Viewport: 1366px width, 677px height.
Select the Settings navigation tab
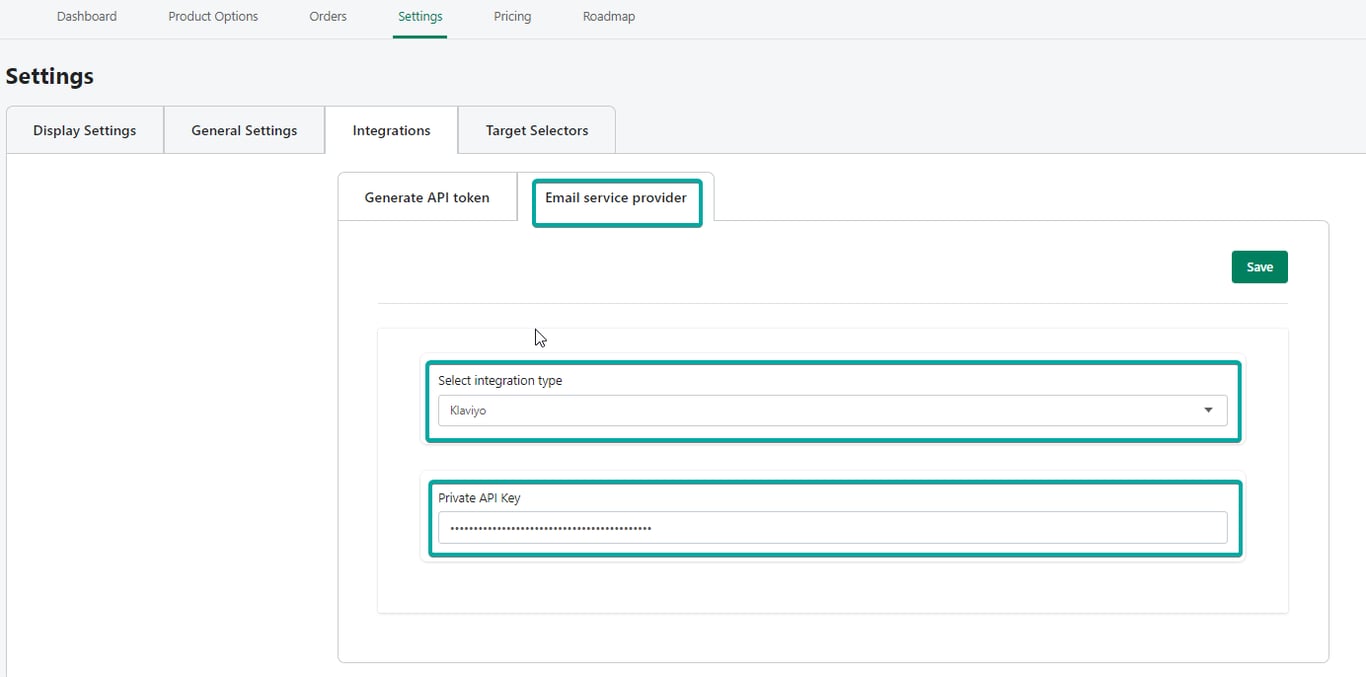tap(420, 17)
